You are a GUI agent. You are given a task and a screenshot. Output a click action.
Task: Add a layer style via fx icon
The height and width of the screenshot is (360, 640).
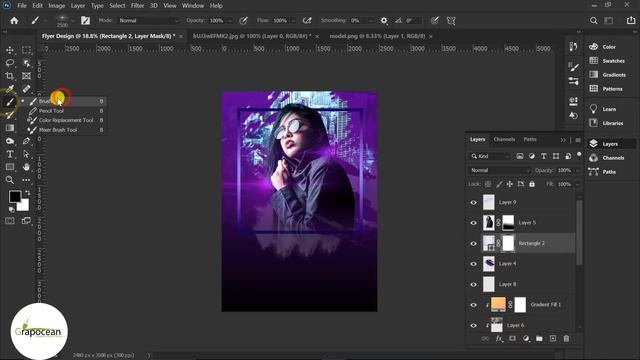tap(499, 338)
